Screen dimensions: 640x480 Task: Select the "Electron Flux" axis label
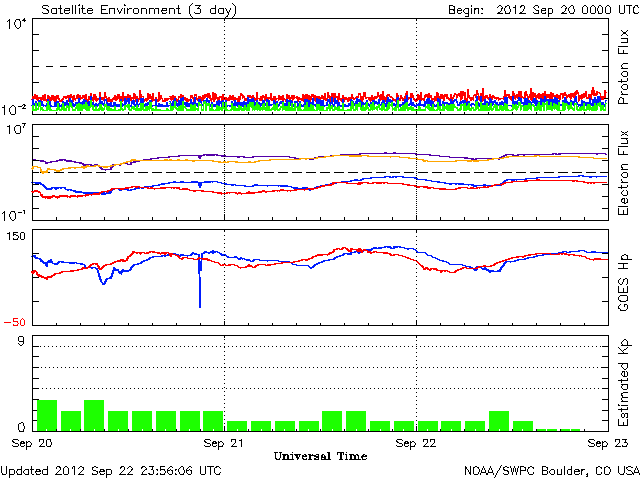623,173
